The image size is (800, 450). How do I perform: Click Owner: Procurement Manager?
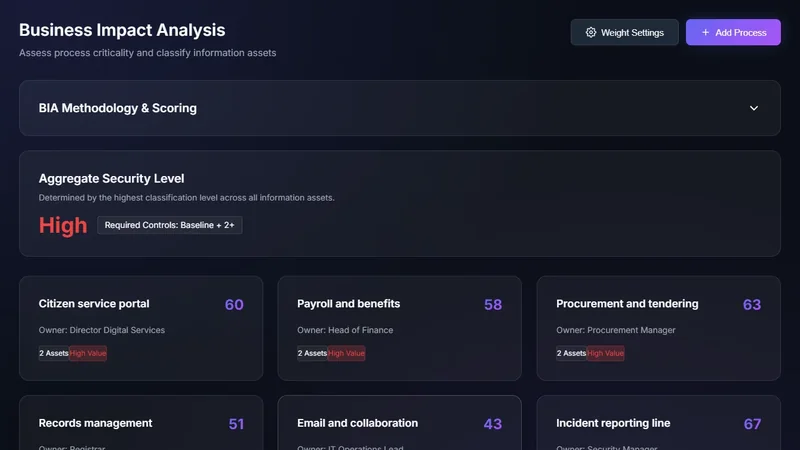(x=616, y=330)
